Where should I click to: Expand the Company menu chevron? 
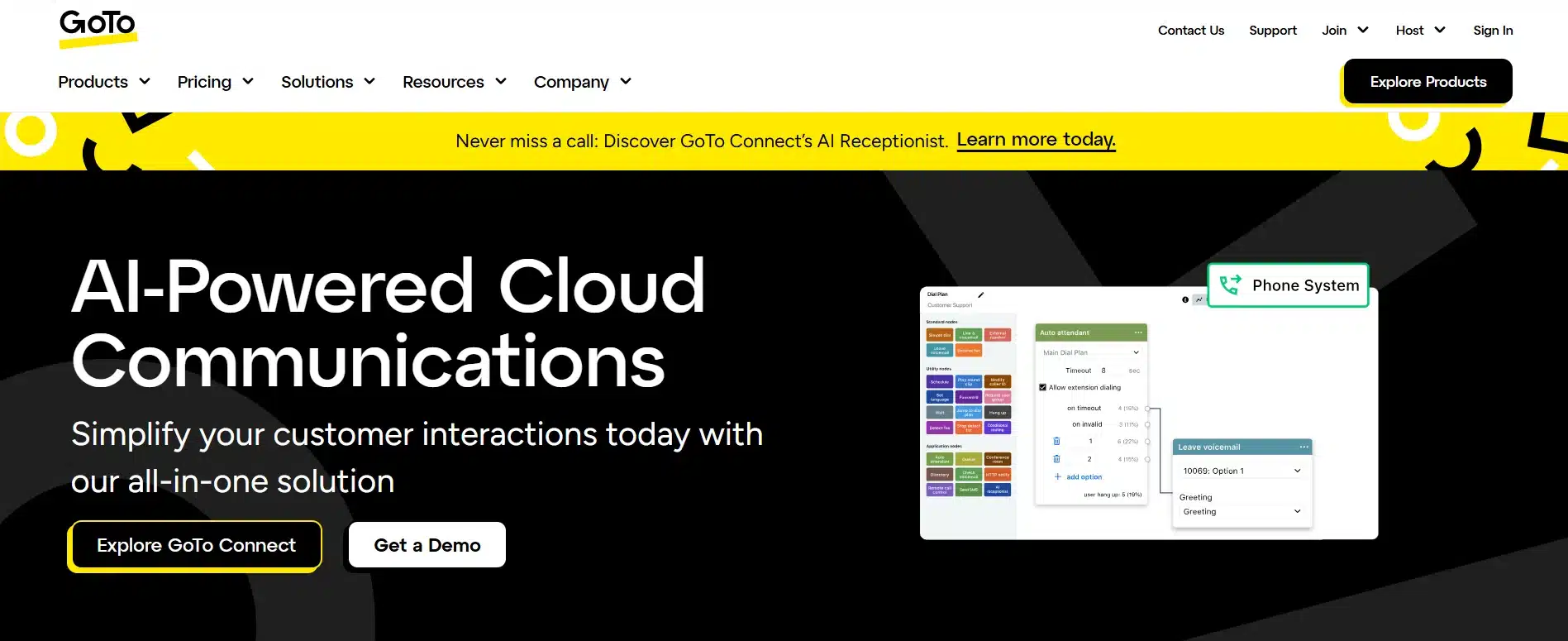point(626,81)
